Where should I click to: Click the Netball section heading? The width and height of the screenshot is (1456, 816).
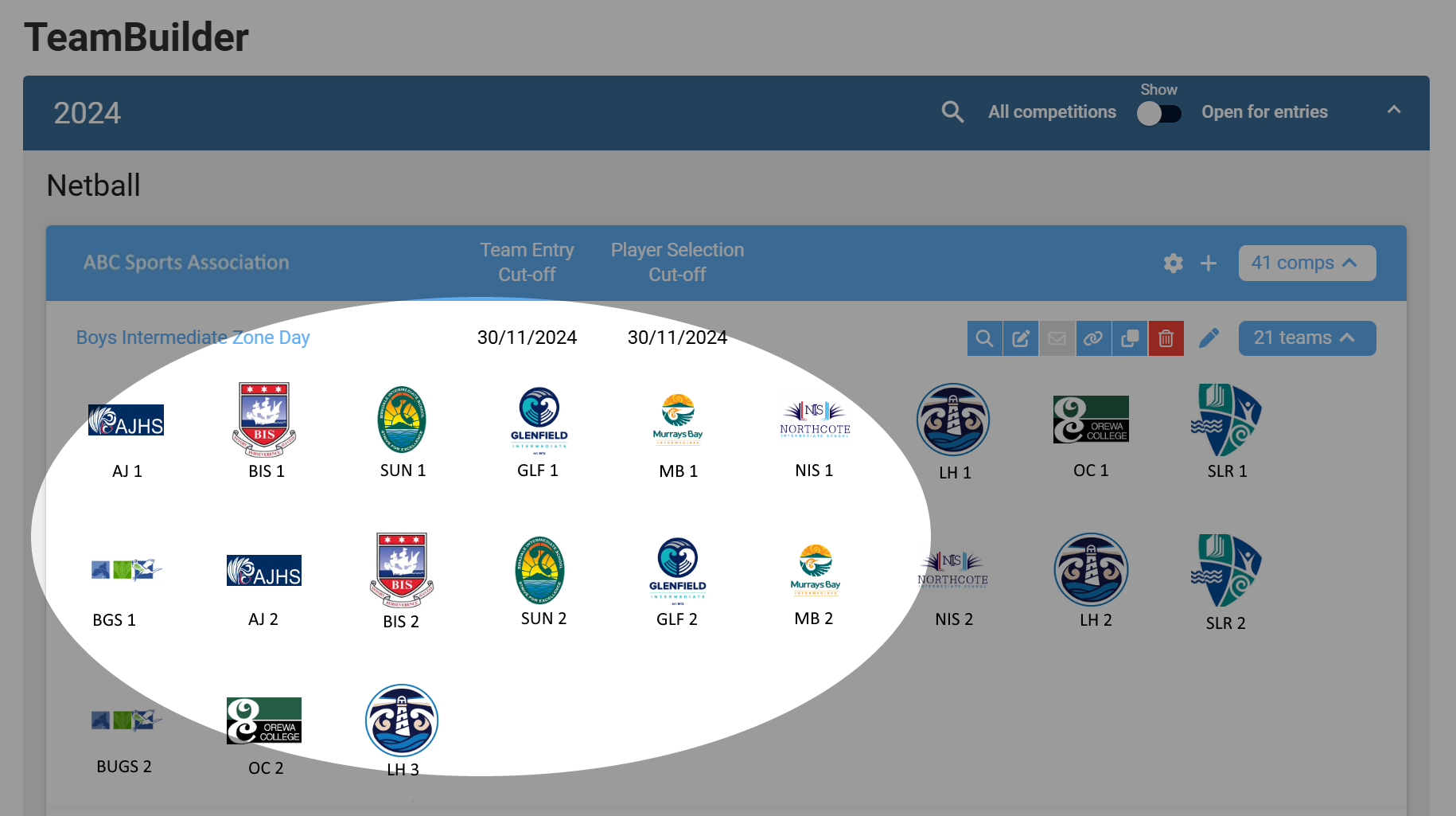coord(93,185)
